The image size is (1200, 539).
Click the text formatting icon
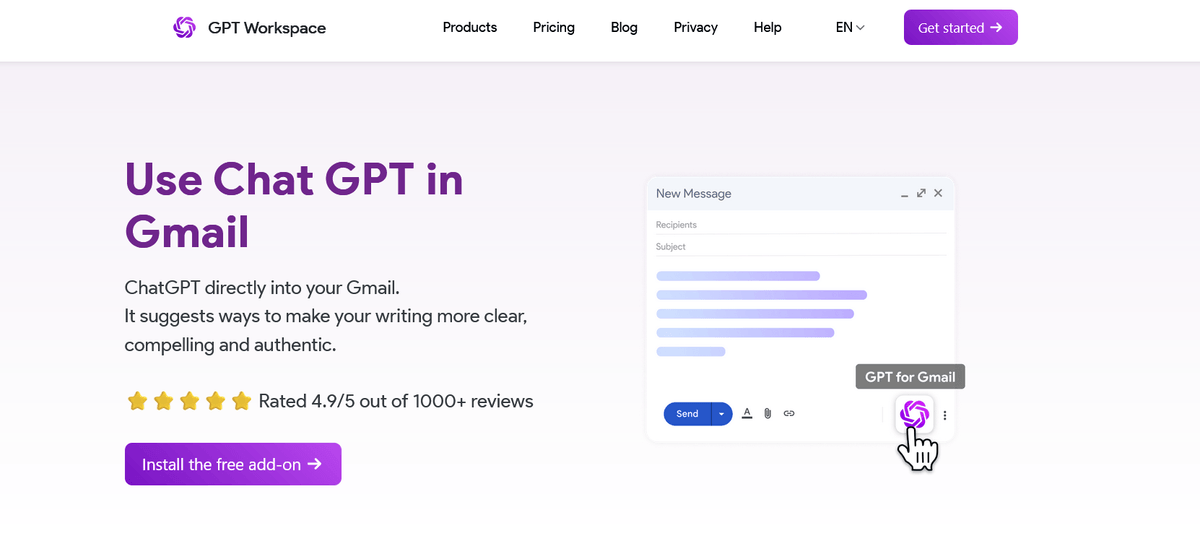(x=747, y=413)
